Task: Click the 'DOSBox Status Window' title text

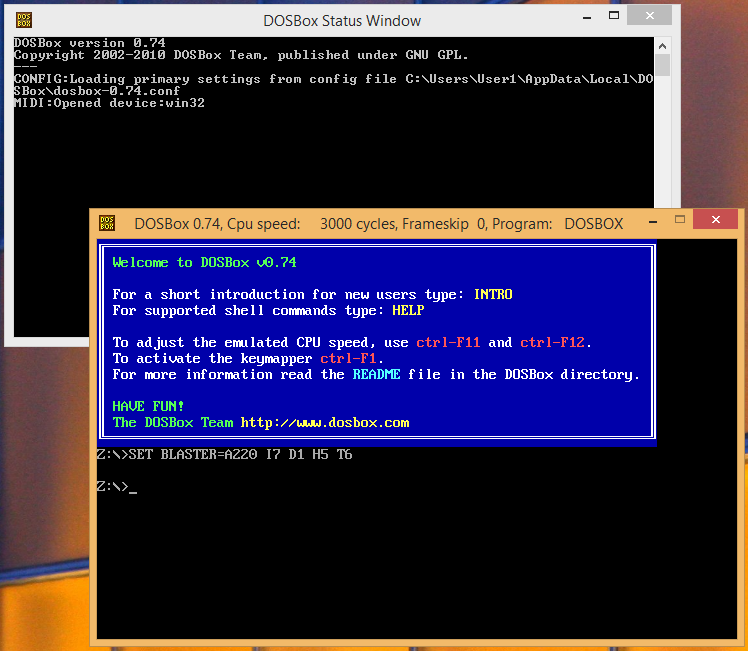Action: [342, 21]
